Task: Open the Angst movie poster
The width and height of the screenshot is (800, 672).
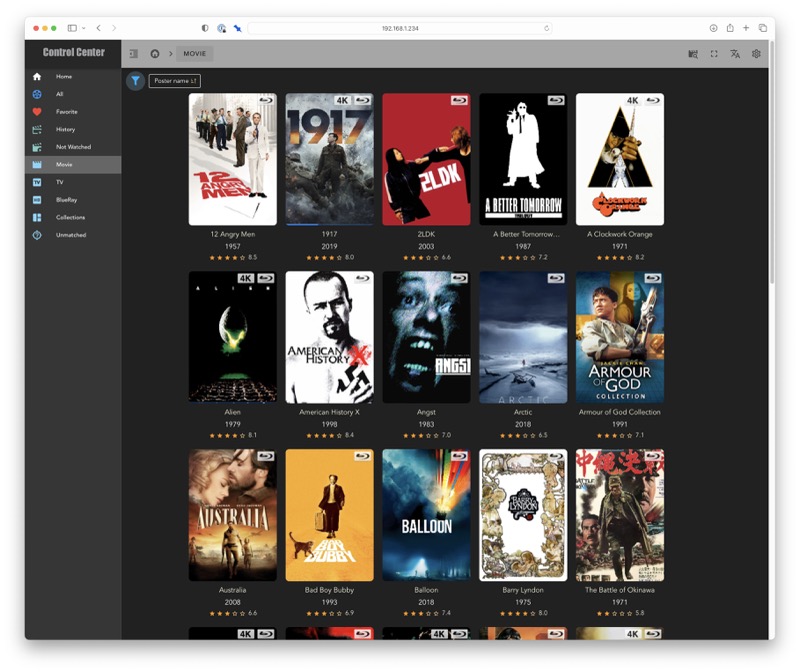Action: [426, 337]
